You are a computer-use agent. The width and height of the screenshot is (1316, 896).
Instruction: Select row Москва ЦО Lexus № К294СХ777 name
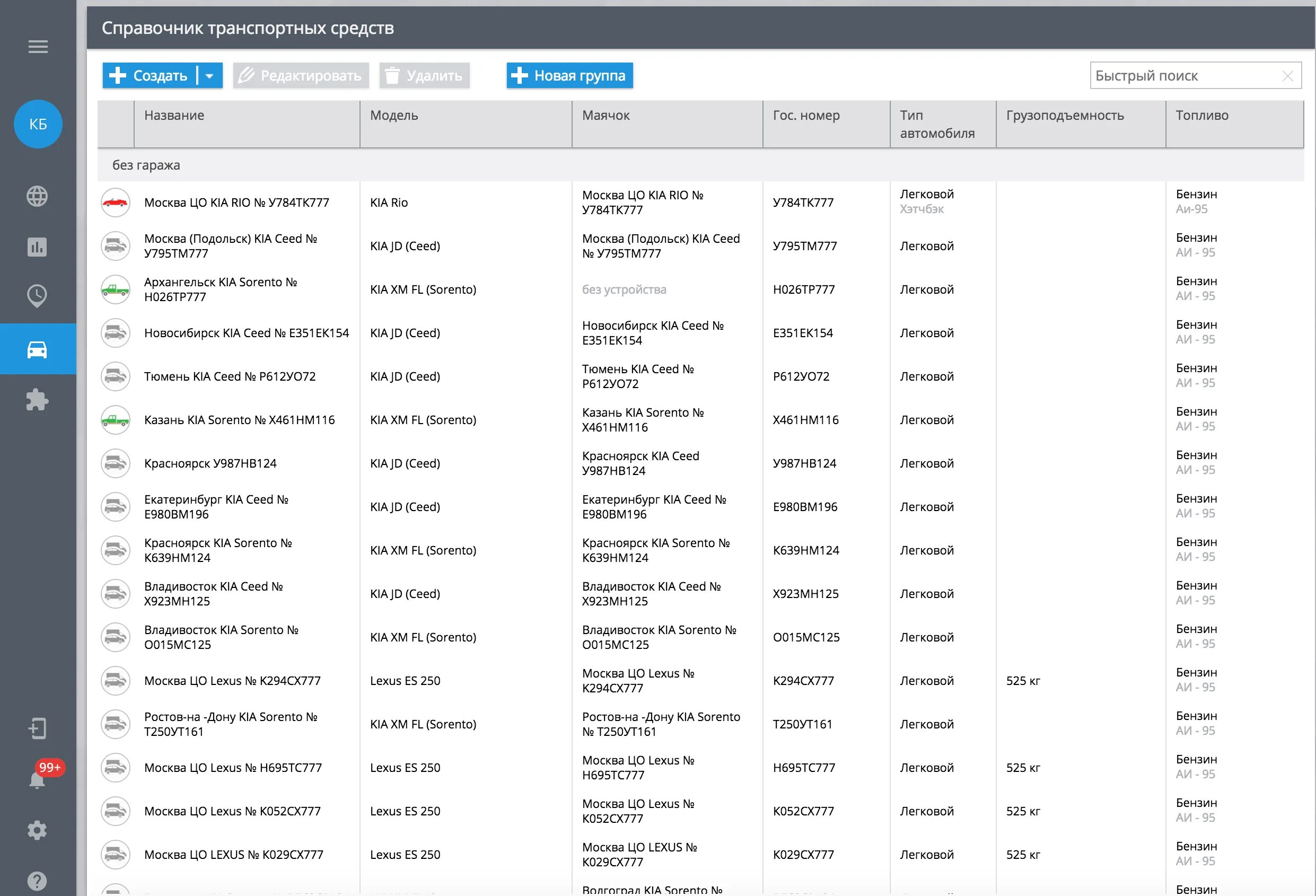[x=232, y=681]
